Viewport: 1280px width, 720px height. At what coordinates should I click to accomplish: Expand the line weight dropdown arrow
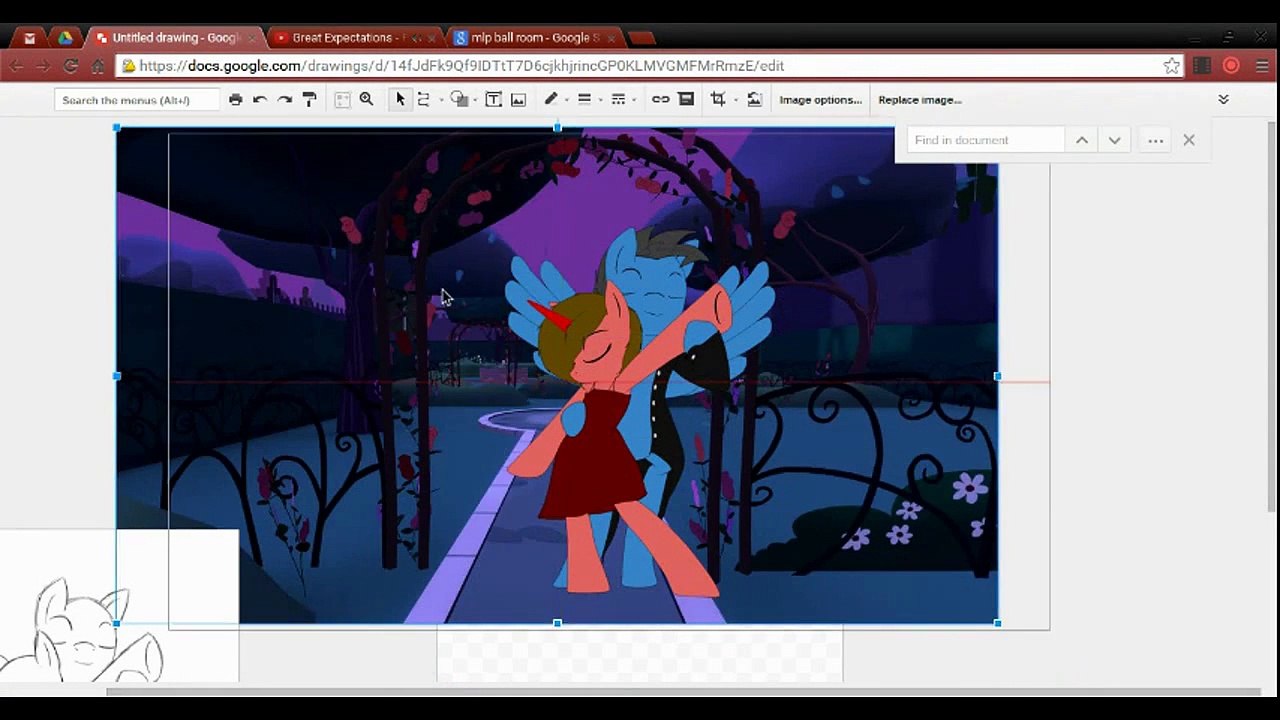pyautogui.click(x=600, y=100)
